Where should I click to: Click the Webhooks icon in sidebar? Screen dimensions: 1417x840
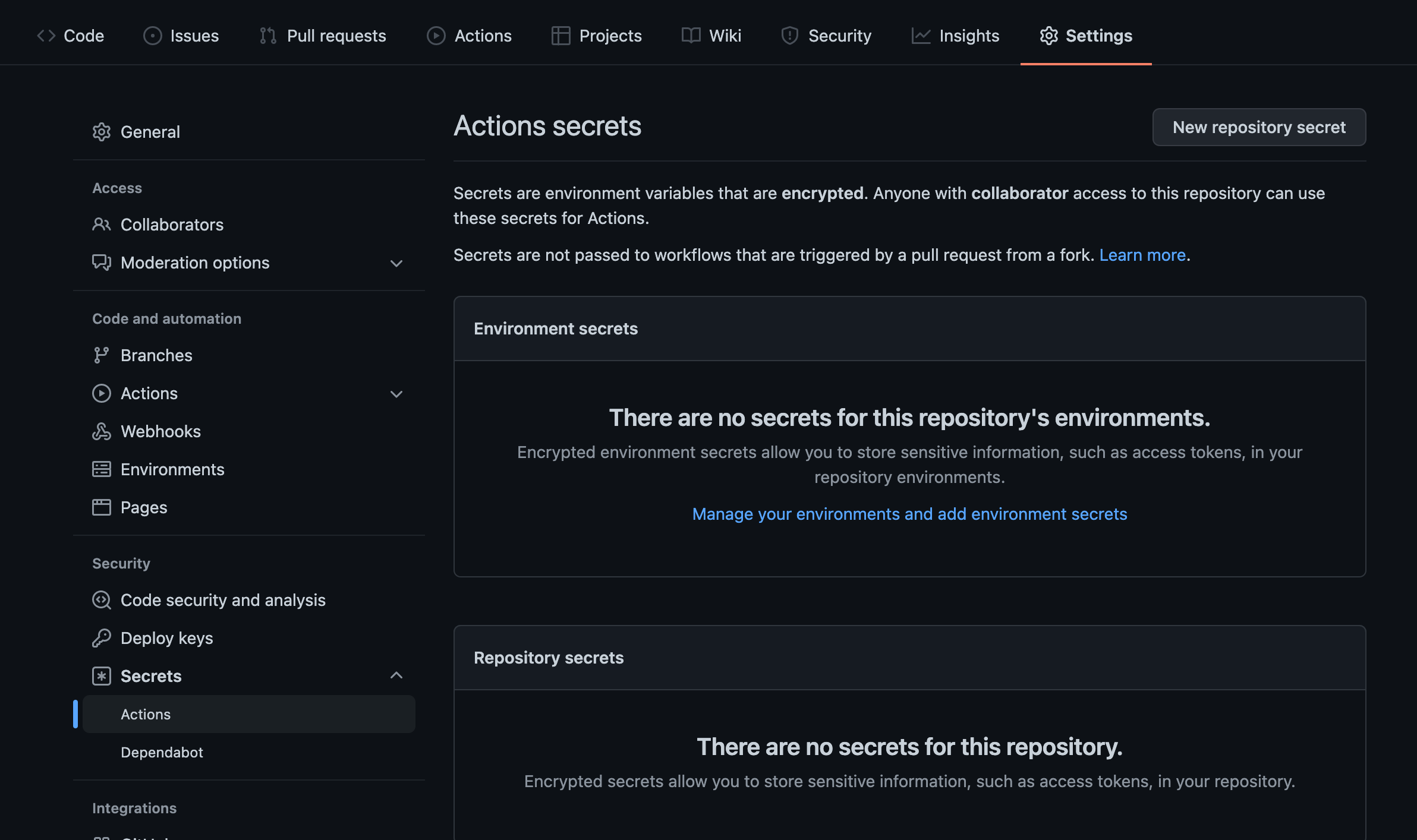pyautogui.click(x=102, y=431)
